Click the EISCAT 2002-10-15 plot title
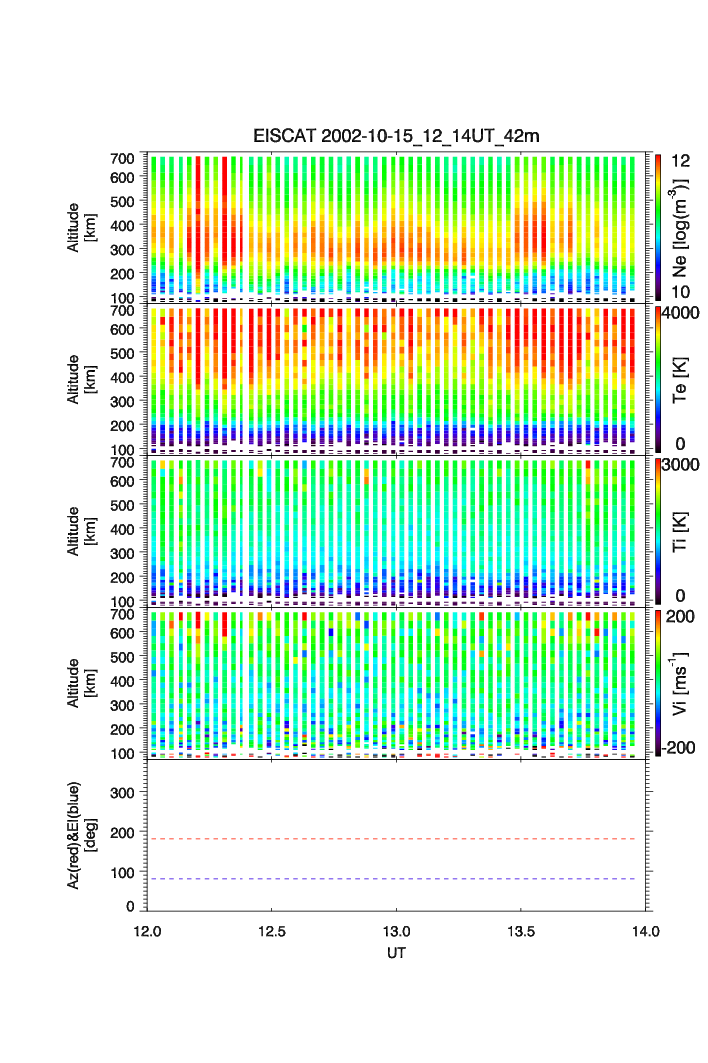This screenshot has width=708, height=1063. (x=396, y=136)
